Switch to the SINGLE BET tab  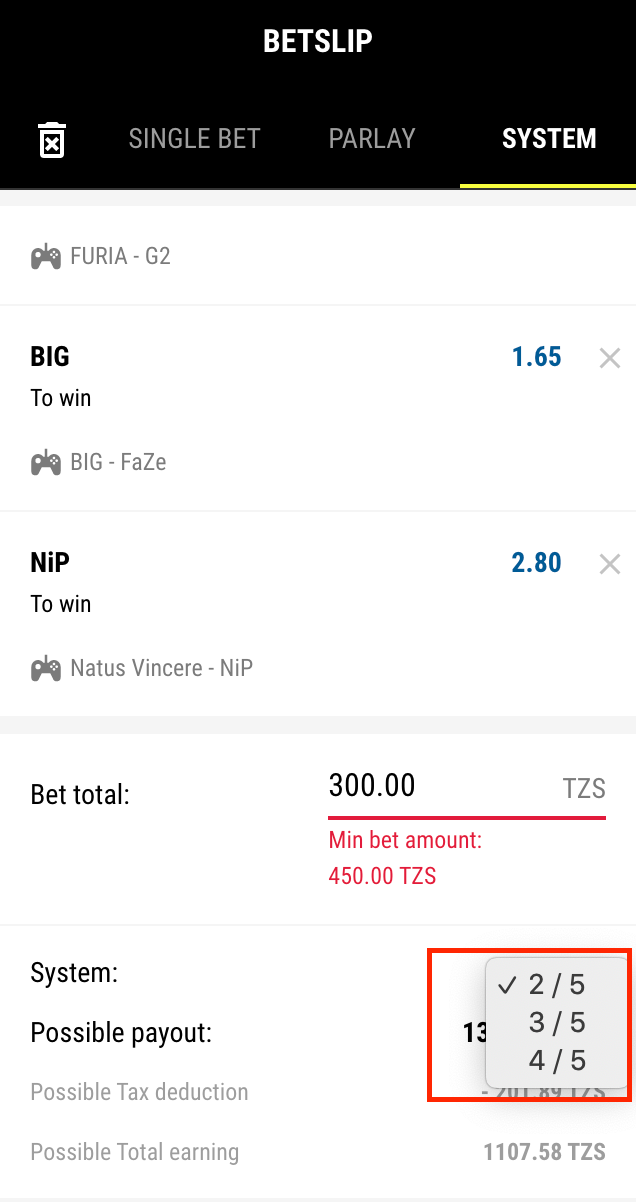pyautogui.click(x=194, y=139)
